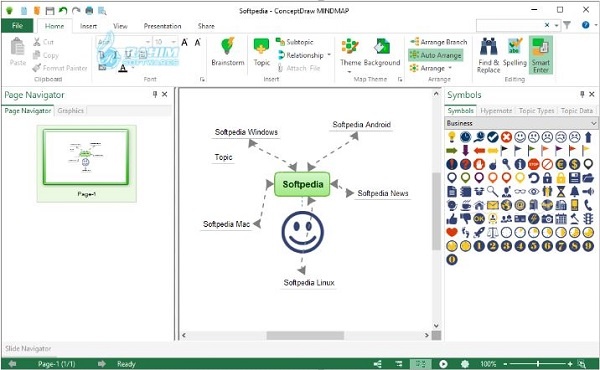Switch to the Graphics tab in Page Navigator
The width and height of the screenshot is (600, 370).
[70, 111]
